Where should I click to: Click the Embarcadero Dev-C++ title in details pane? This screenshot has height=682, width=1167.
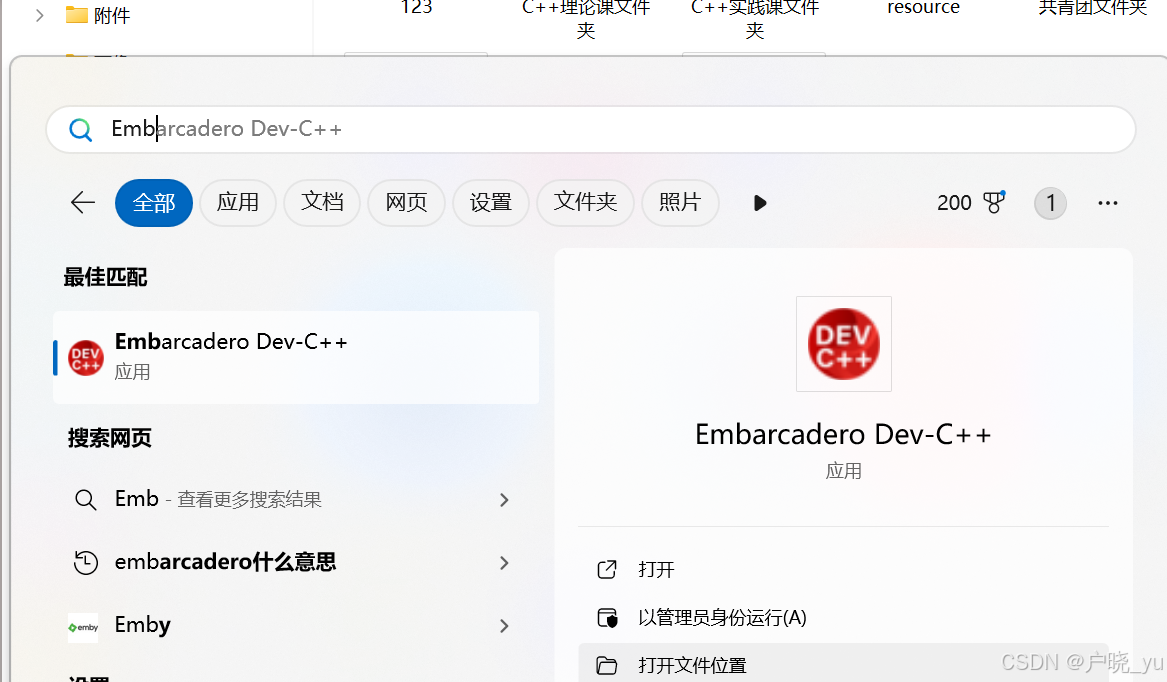[843, 434]
